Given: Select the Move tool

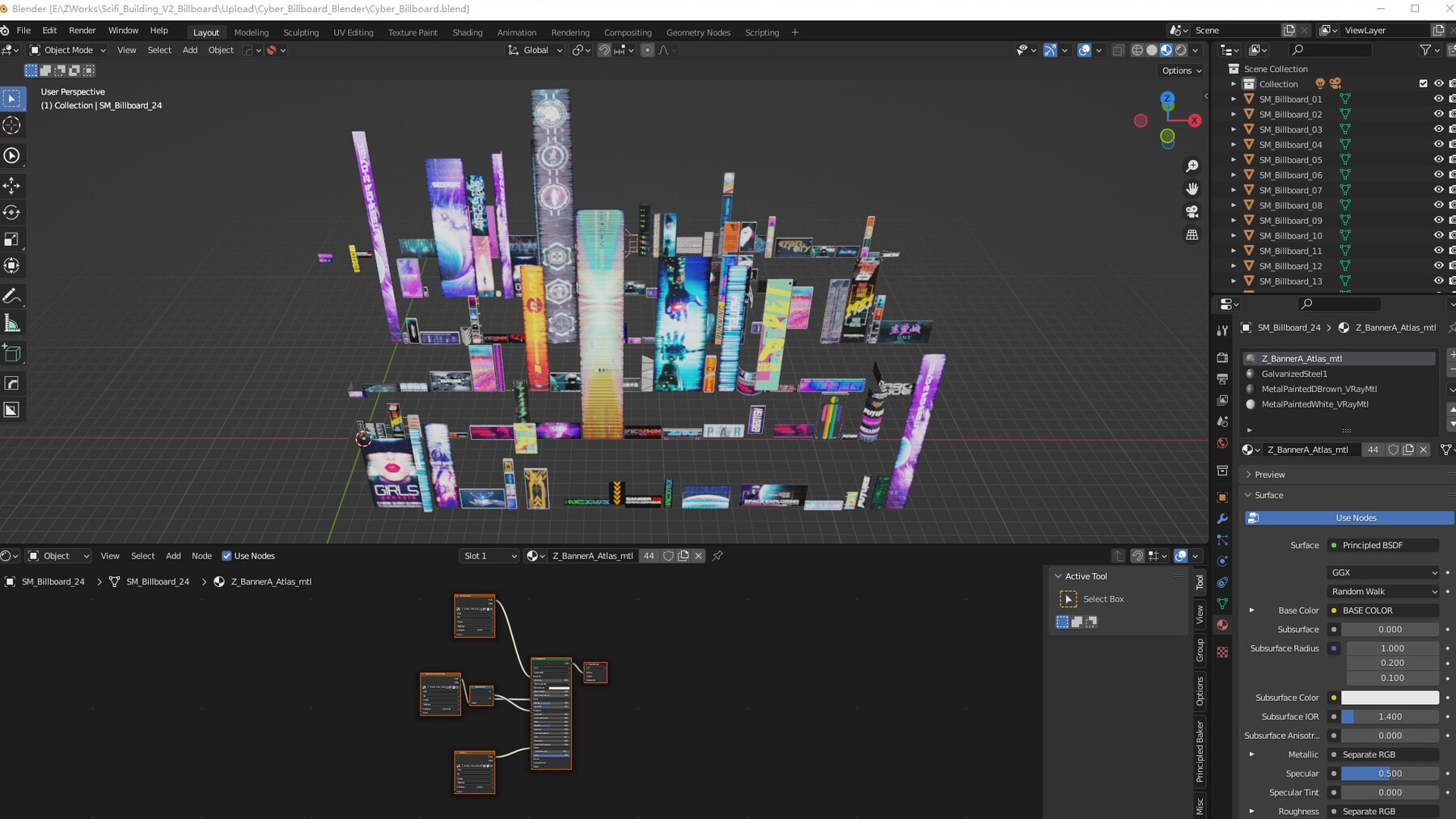Looking at the screenshot, I should click(x=11, y=186).
